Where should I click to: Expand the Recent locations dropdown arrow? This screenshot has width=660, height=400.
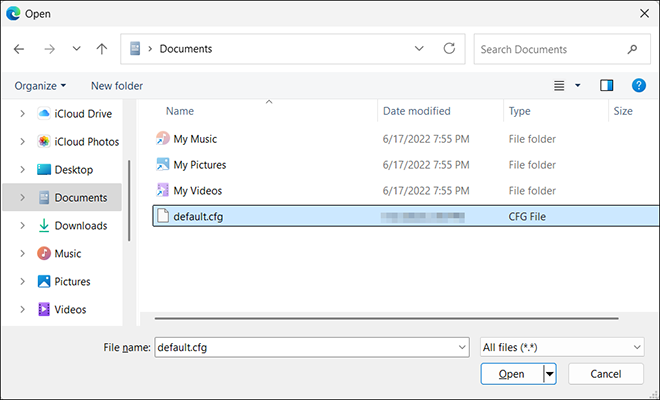[x=77, y=49]
